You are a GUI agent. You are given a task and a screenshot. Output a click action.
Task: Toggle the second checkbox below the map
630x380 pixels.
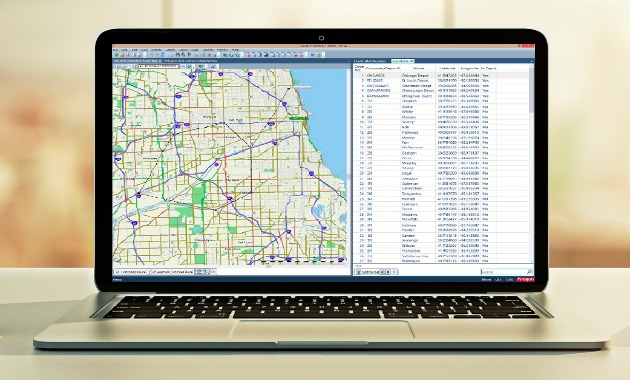point(154,272)
